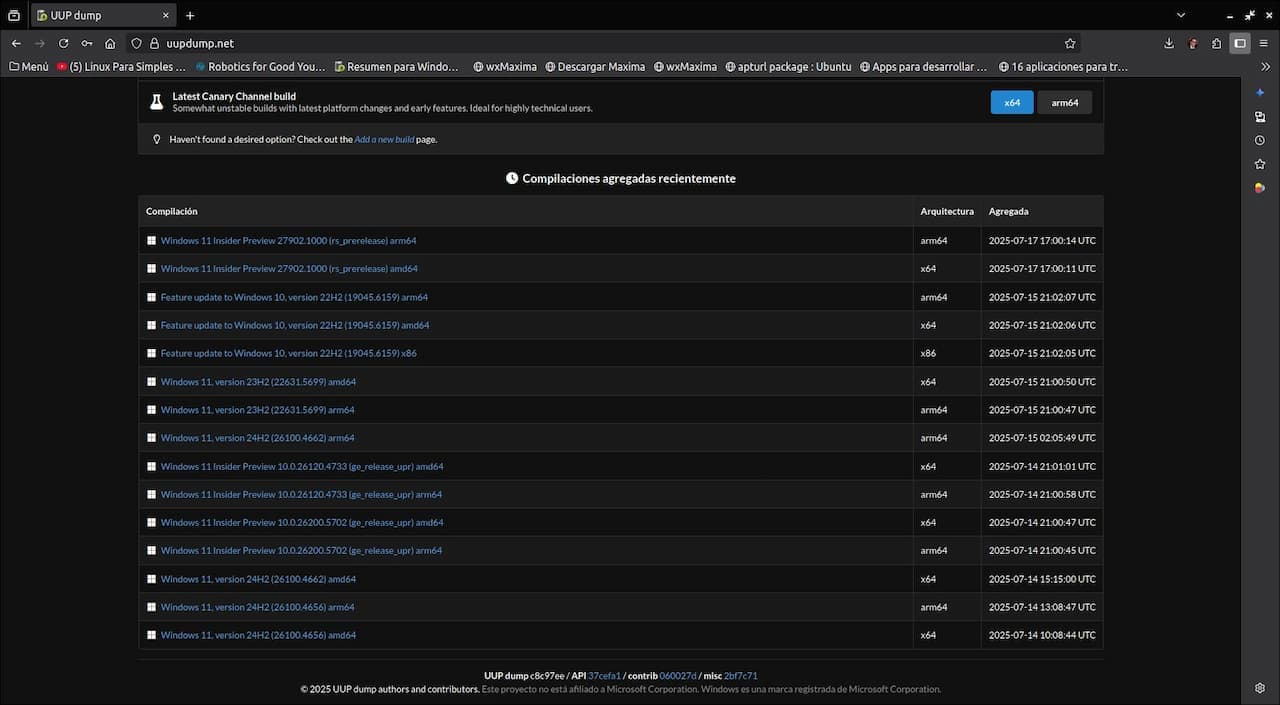
Task: Reload the page with the refresh icon
Action: point(63,43)
